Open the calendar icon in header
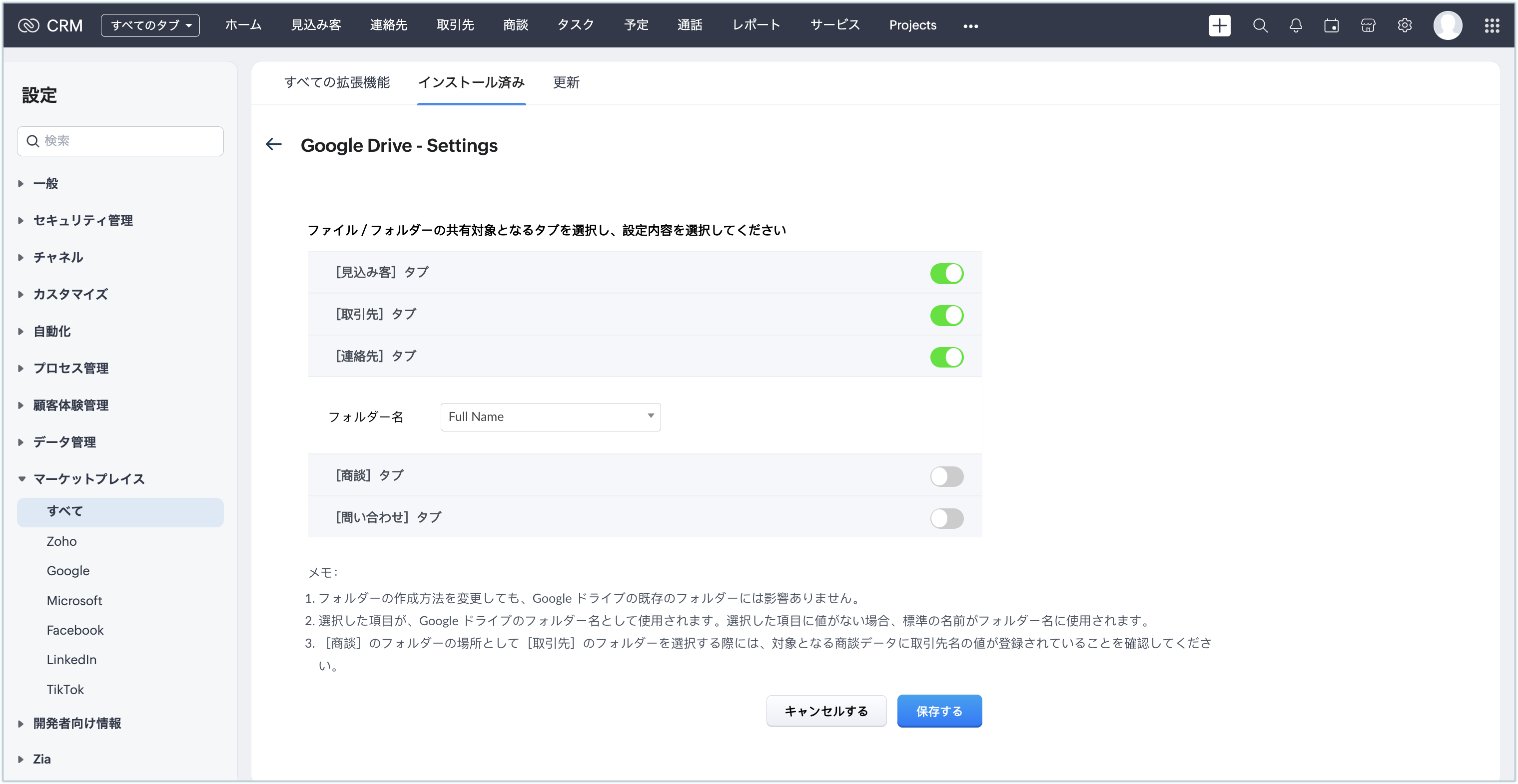1518x784 pixels. point(1331,25)
